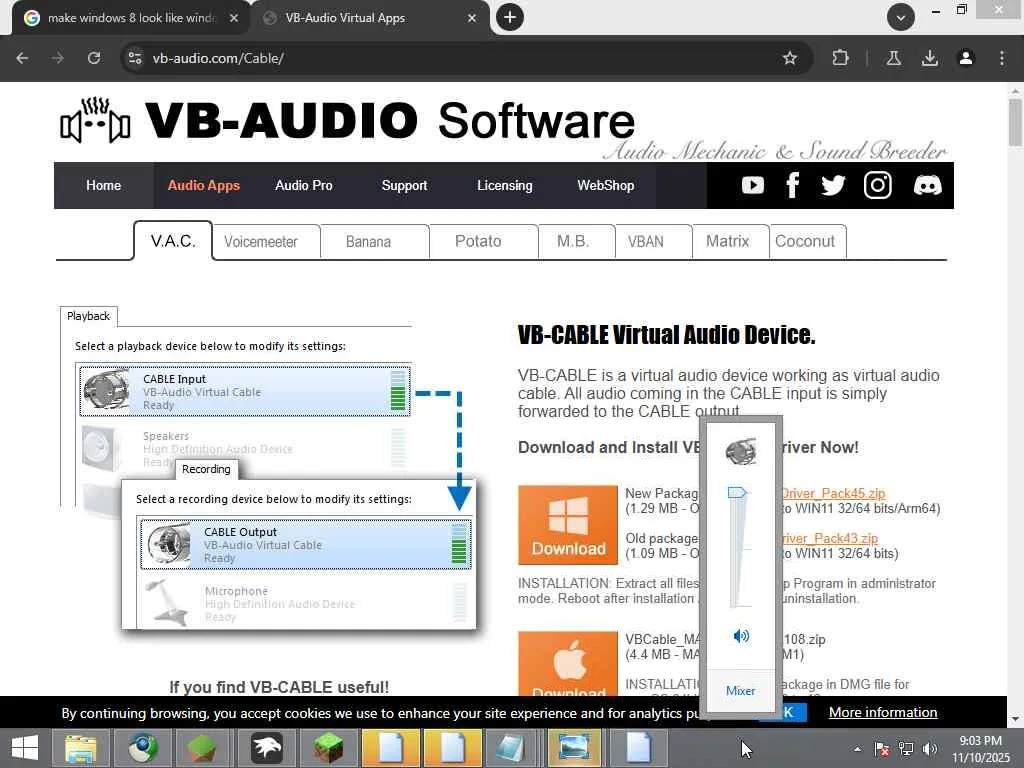The width and height of the screenshot is (1024, 768).
Task: Open the browser extensions puzzle icon
Action: tap(840, 58)
